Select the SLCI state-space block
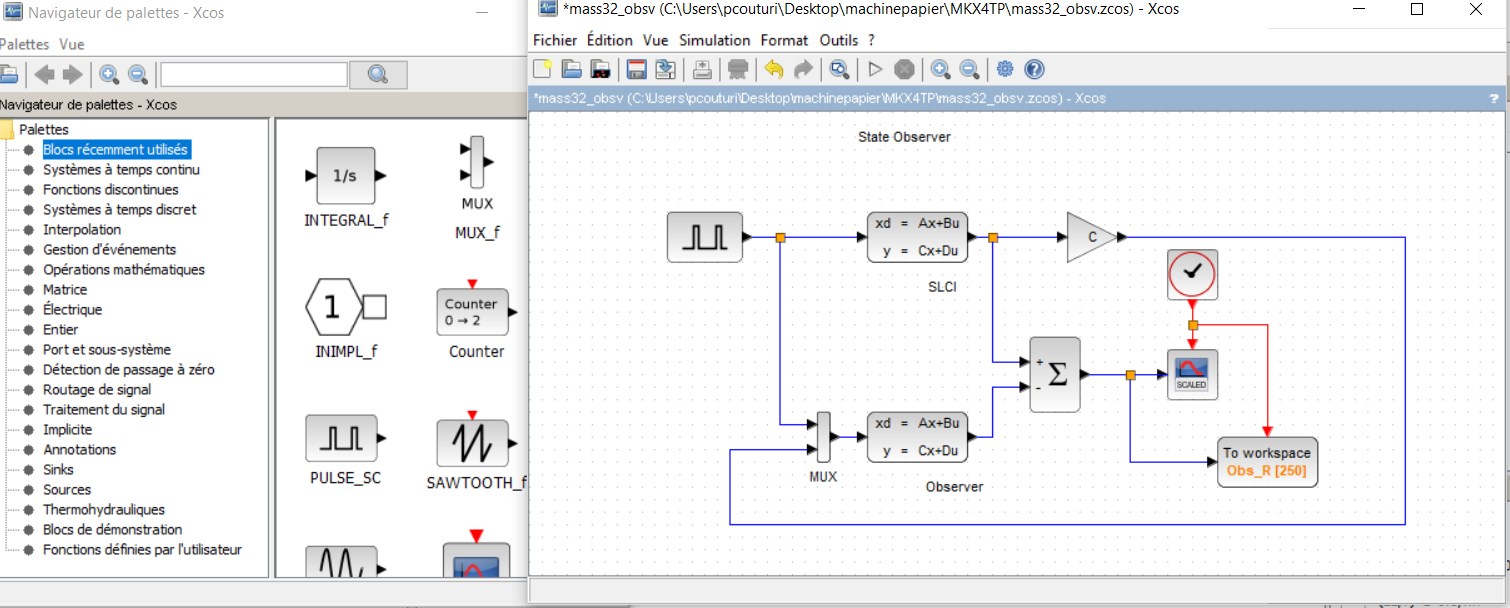The height and width of the screenshot is (608, 1510). point(918,237)
